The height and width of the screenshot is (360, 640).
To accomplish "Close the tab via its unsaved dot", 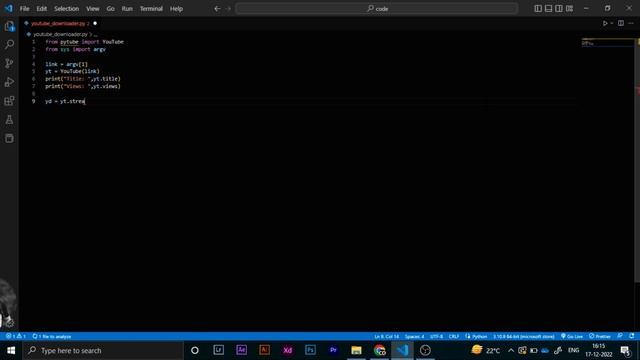I will pyautogui.click(x=95, y=23).
